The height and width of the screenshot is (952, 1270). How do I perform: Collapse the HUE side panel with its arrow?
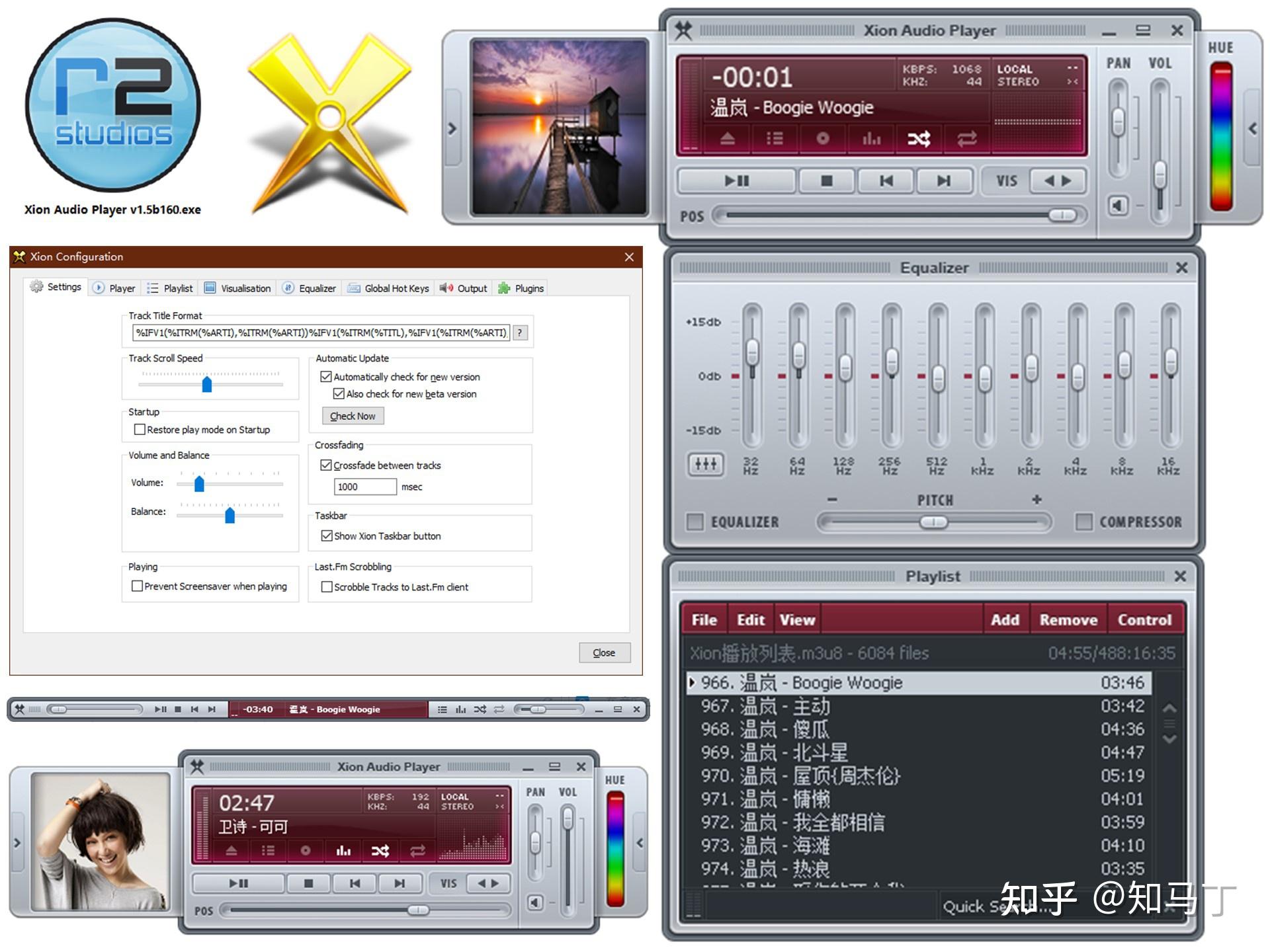tap(1252, 127)
